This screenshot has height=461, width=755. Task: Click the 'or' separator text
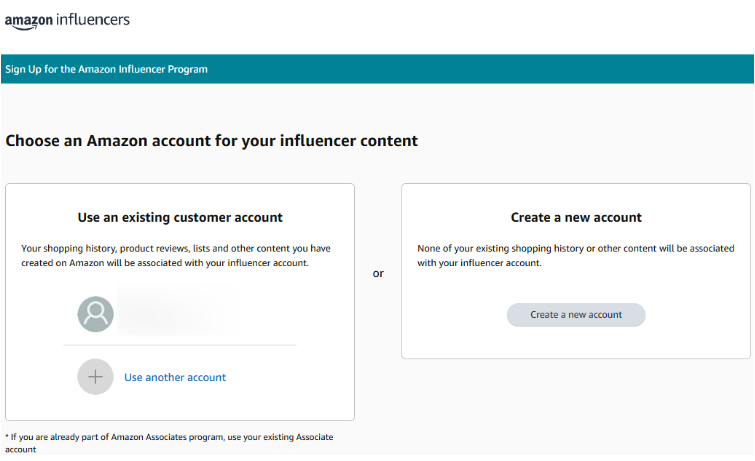[x=378, y=274]
